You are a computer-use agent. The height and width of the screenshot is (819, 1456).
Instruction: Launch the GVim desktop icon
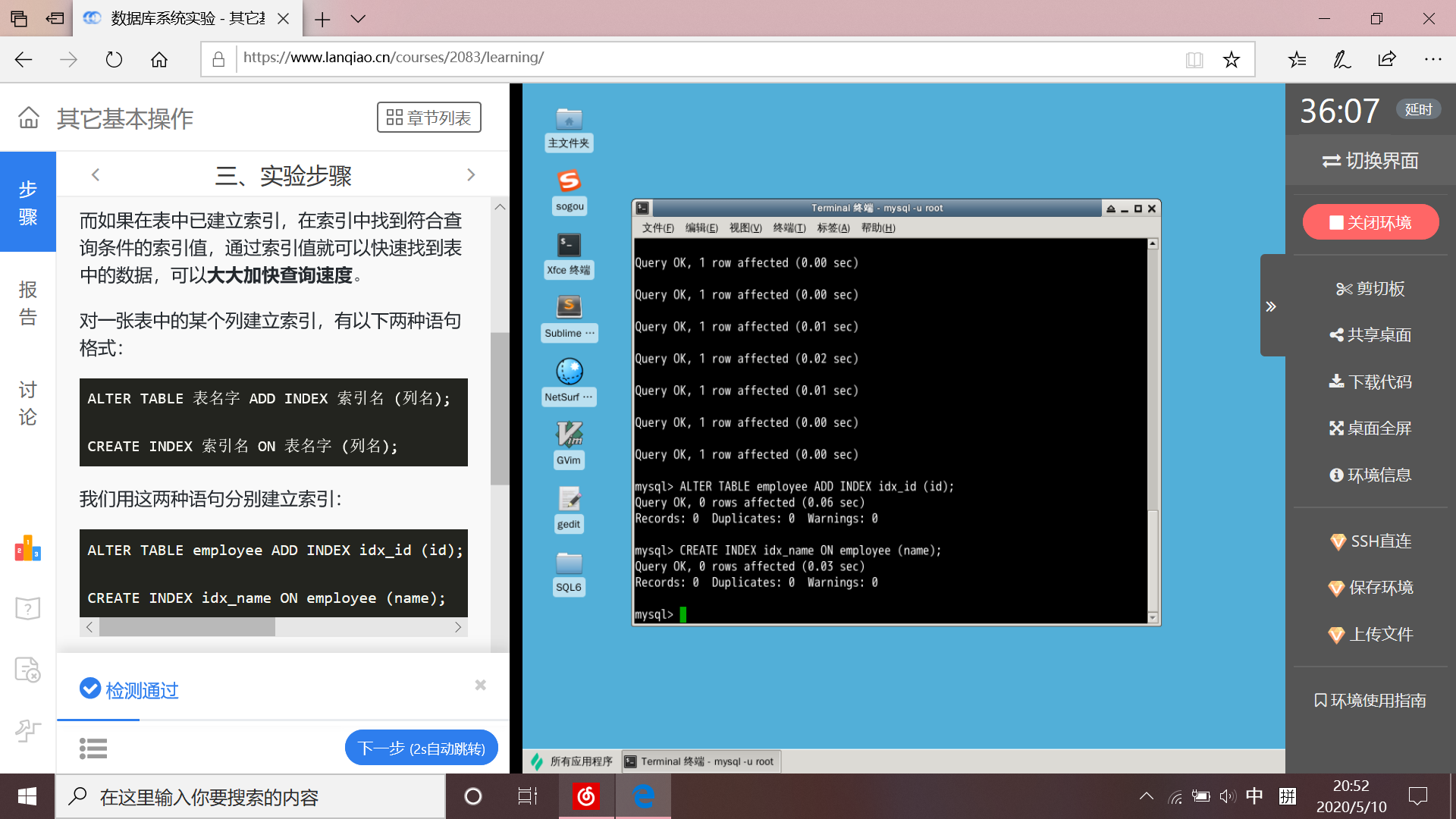point(569,435)
